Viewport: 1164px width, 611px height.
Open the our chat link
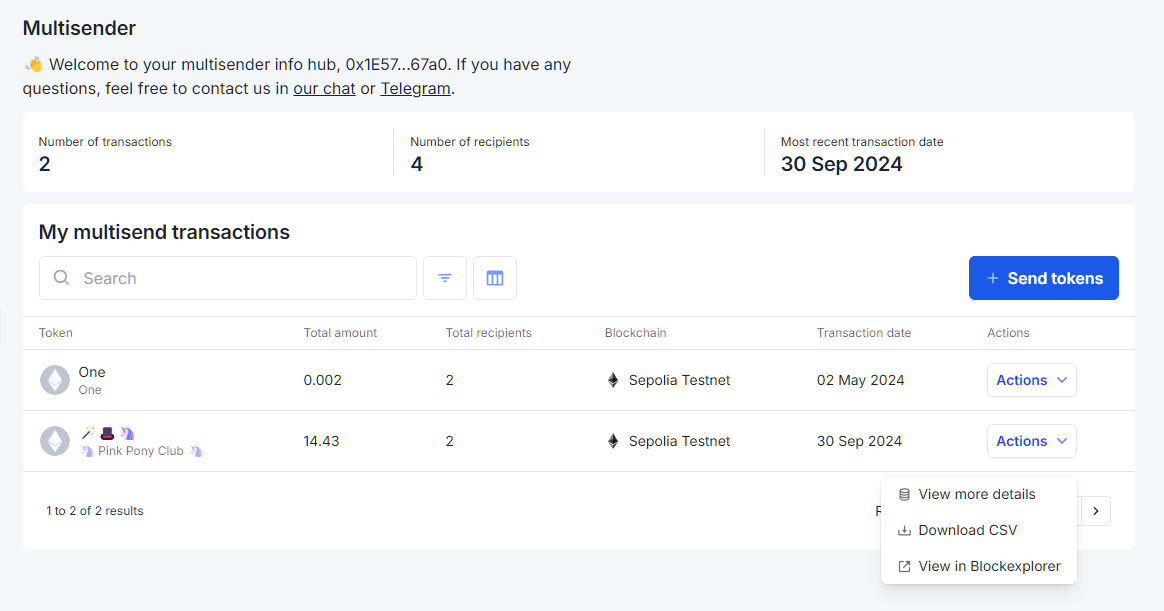pyautogui.click(x=324, y=88)
